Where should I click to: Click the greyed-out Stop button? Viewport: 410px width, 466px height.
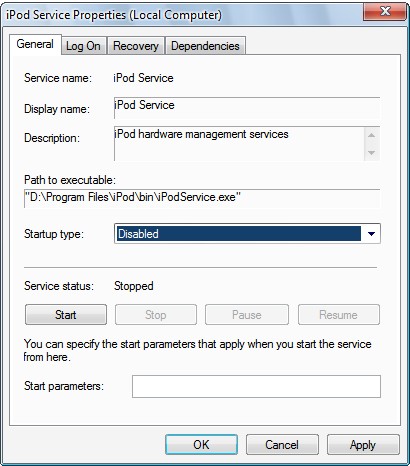[x=156, y=315]
